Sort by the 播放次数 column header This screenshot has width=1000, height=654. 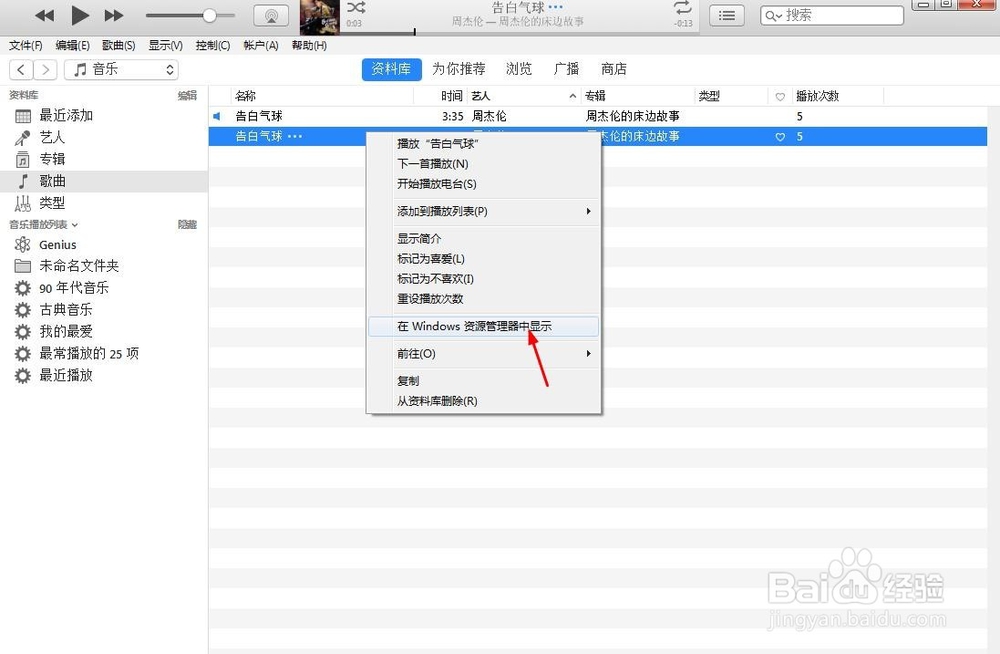[x=837, y=96]
